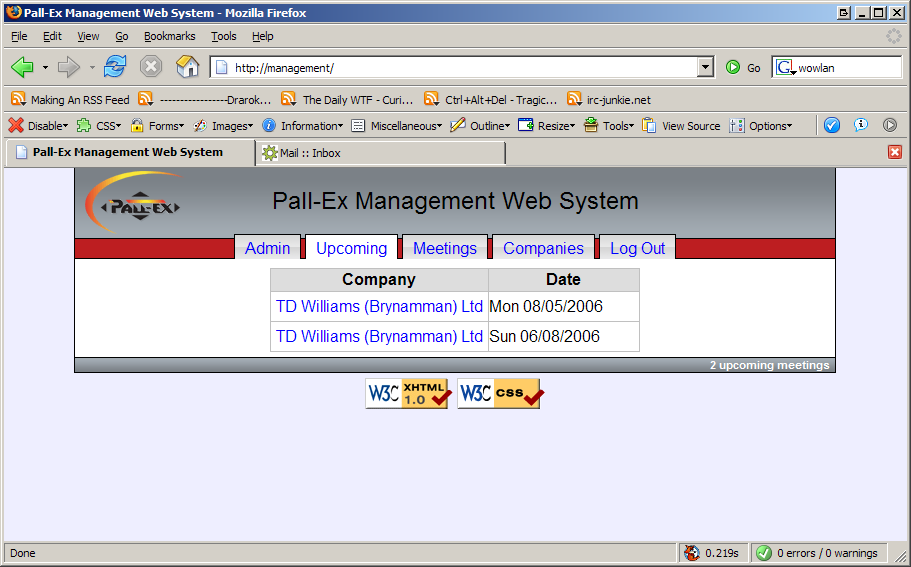The width and height of the screenshot is (911, 567).
Task: Switch to the Mail :: Inbox tab
Action: [x=381, y=153]
